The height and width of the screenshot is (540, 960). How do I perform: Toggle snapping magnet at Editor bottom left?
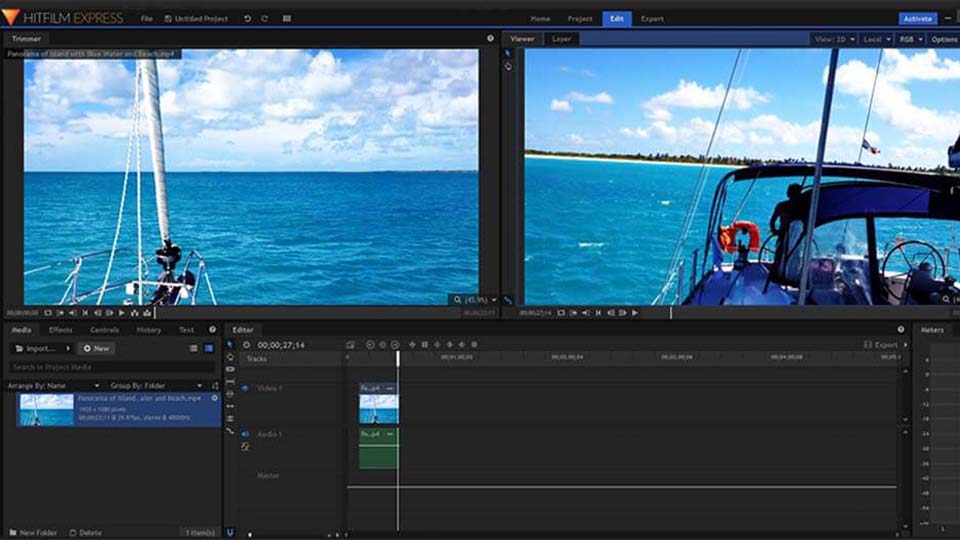[230, 533]
